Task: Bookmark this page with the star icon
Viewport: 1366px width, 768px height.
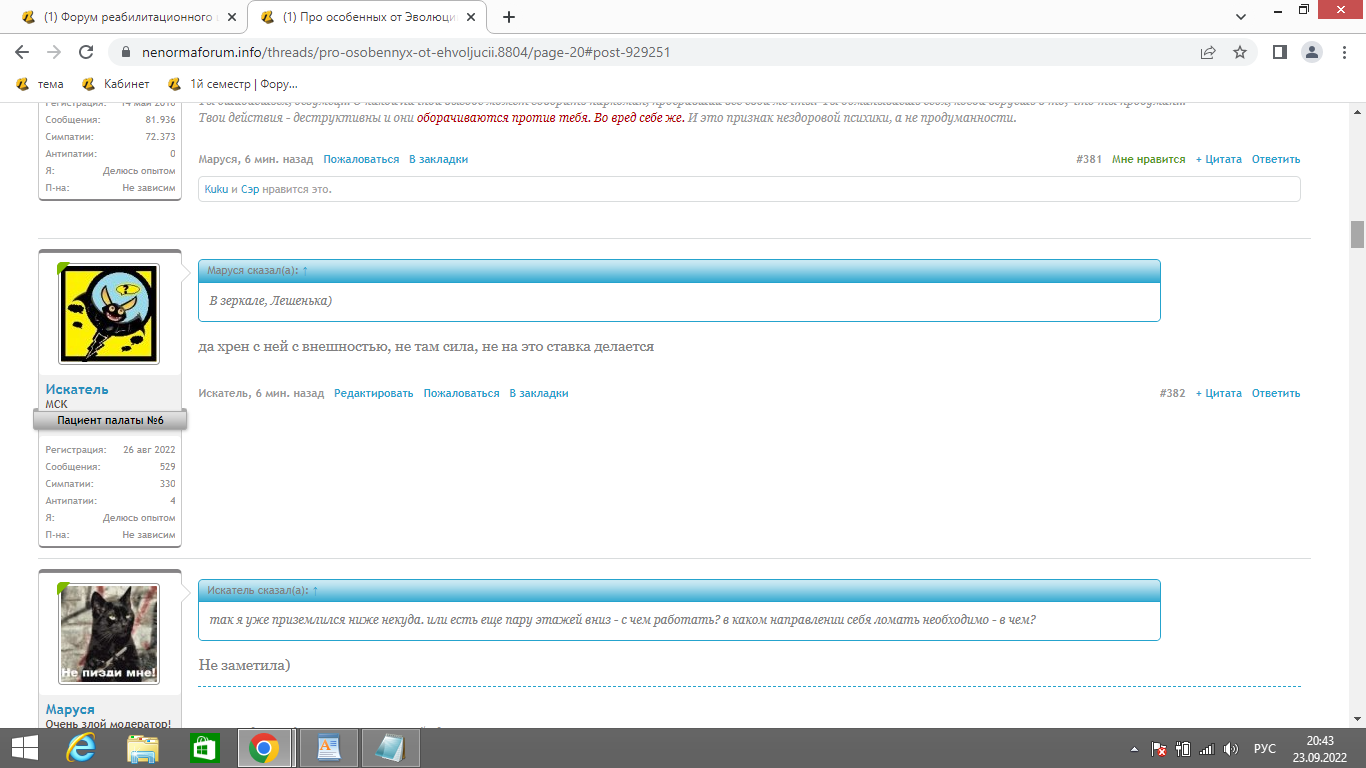Action: [1240, 52]
